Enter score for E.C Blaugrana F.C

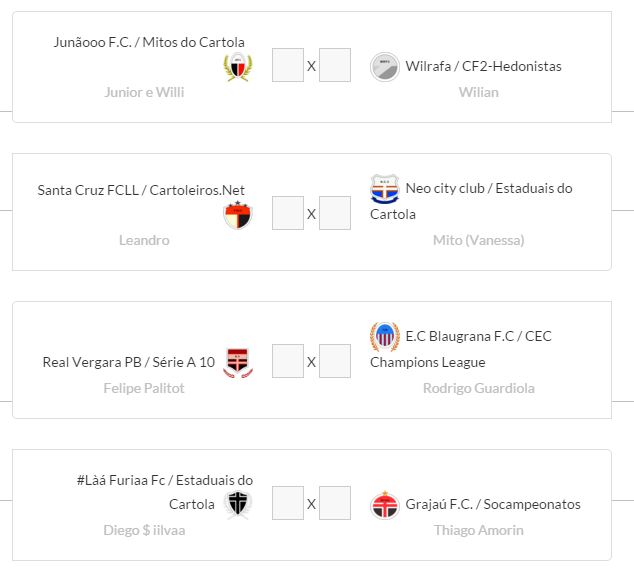tap(335, 361)
